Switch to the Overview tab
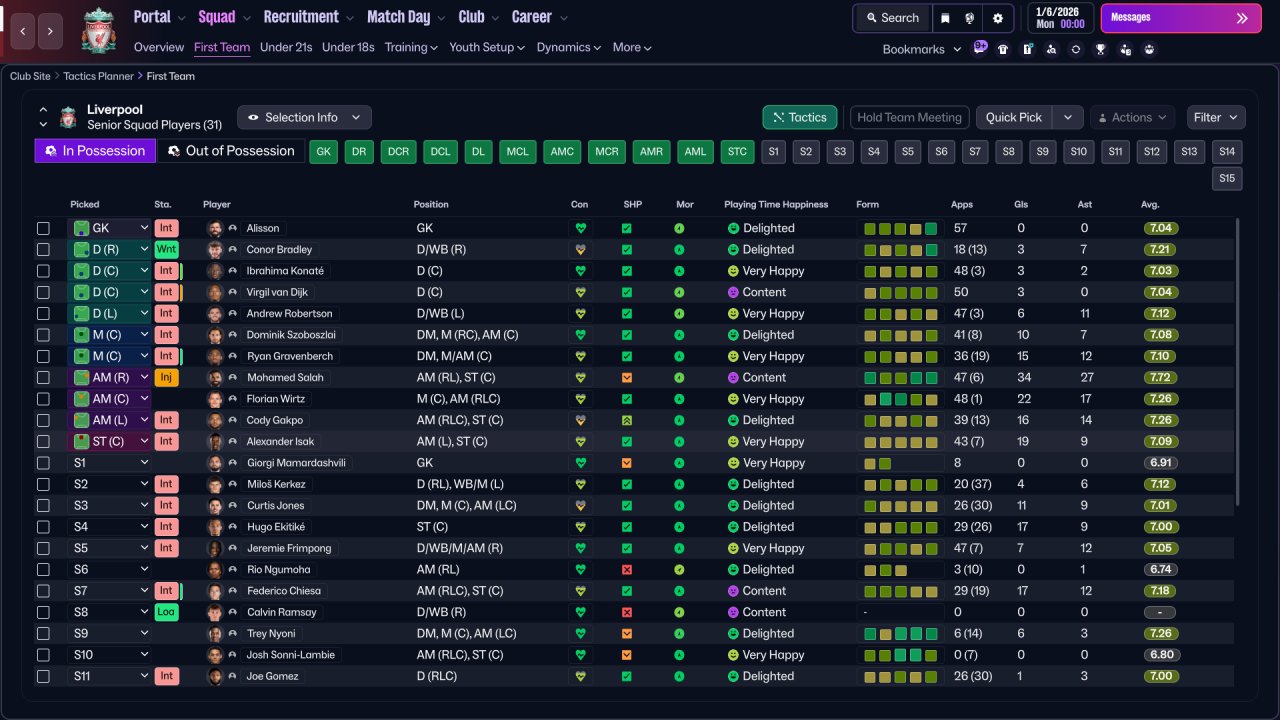Viewport: 1280px width, 720px height. [159, 47]
